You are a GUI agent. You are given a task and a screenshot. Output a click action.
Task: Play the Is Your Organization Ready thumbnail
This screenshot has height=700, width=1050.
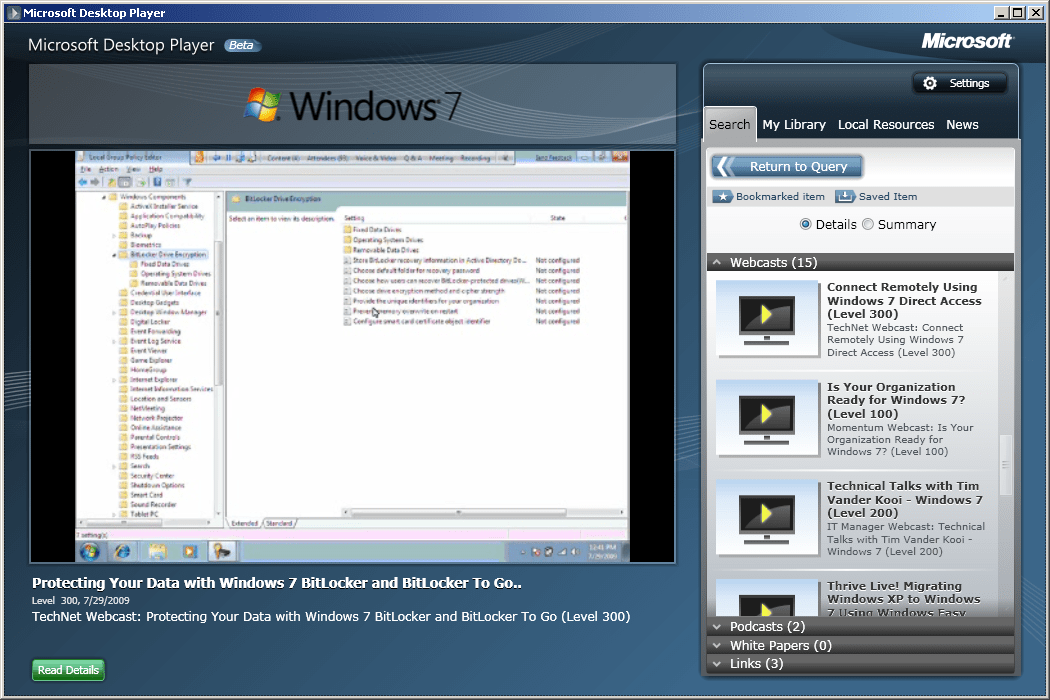(767, 419)
